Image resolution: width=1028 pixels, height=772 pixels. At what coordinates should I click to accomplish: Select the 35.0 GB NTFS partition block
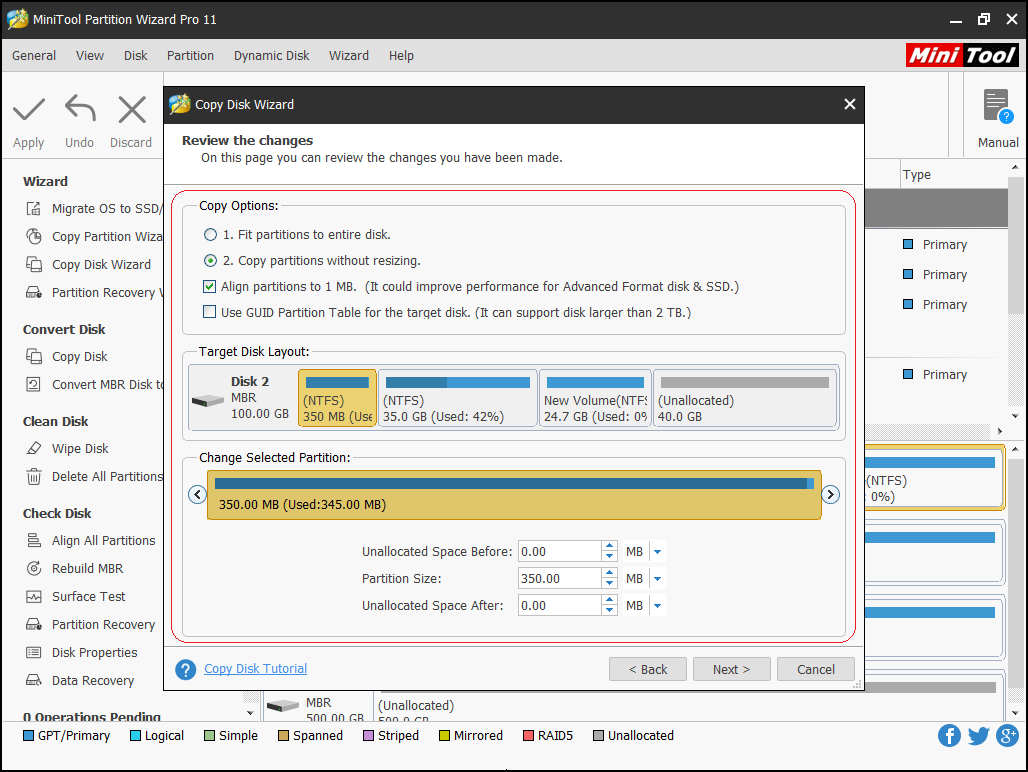pyautogui.click(x=458, y=398)
